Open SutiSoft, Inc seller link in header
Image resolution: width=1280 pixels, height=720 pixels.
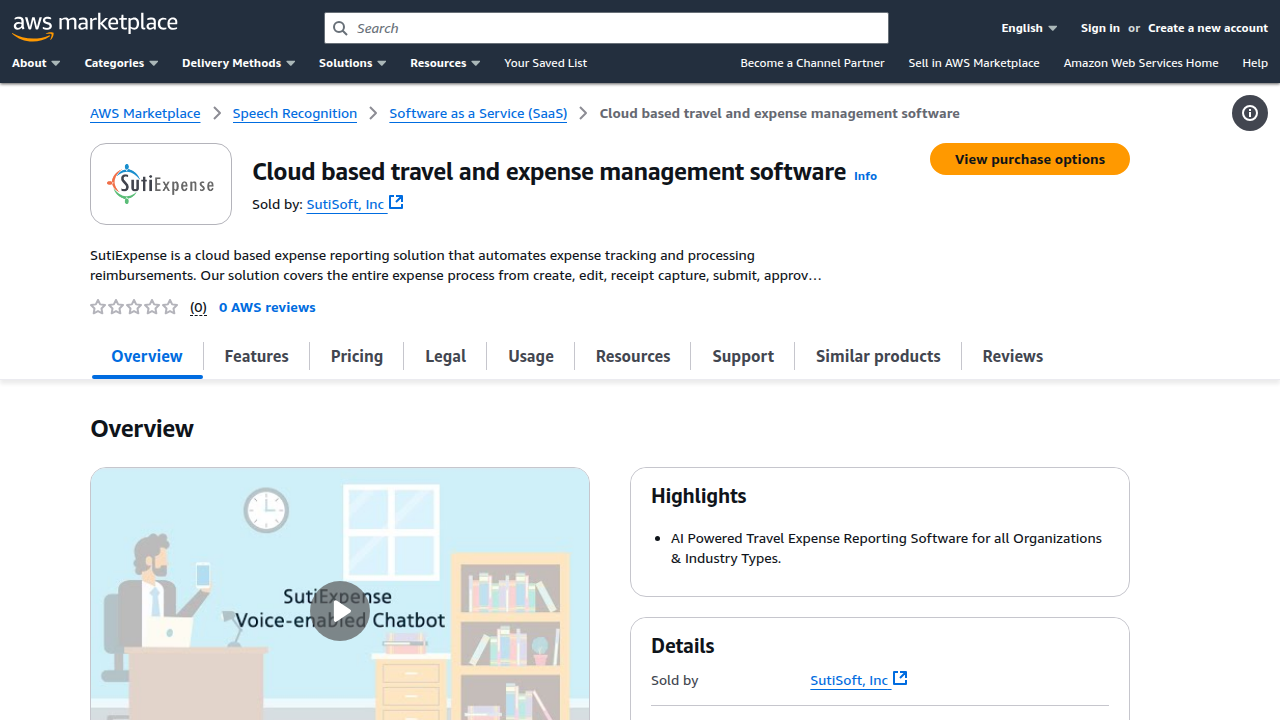(346, 204)
